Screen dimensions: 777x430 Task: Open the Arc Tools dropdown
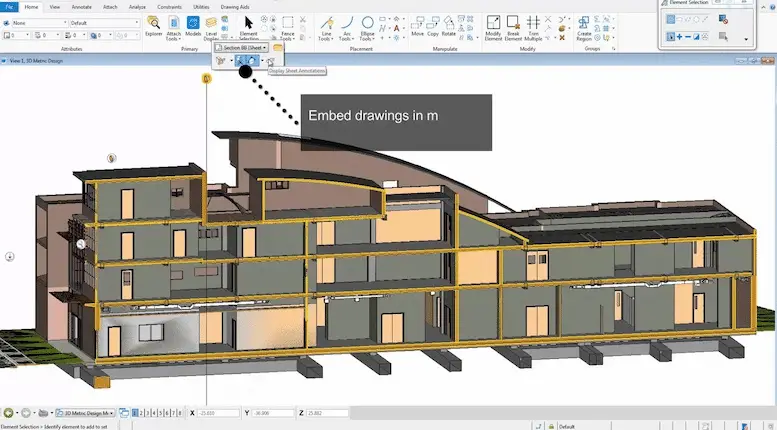click(x=346, y=28)
